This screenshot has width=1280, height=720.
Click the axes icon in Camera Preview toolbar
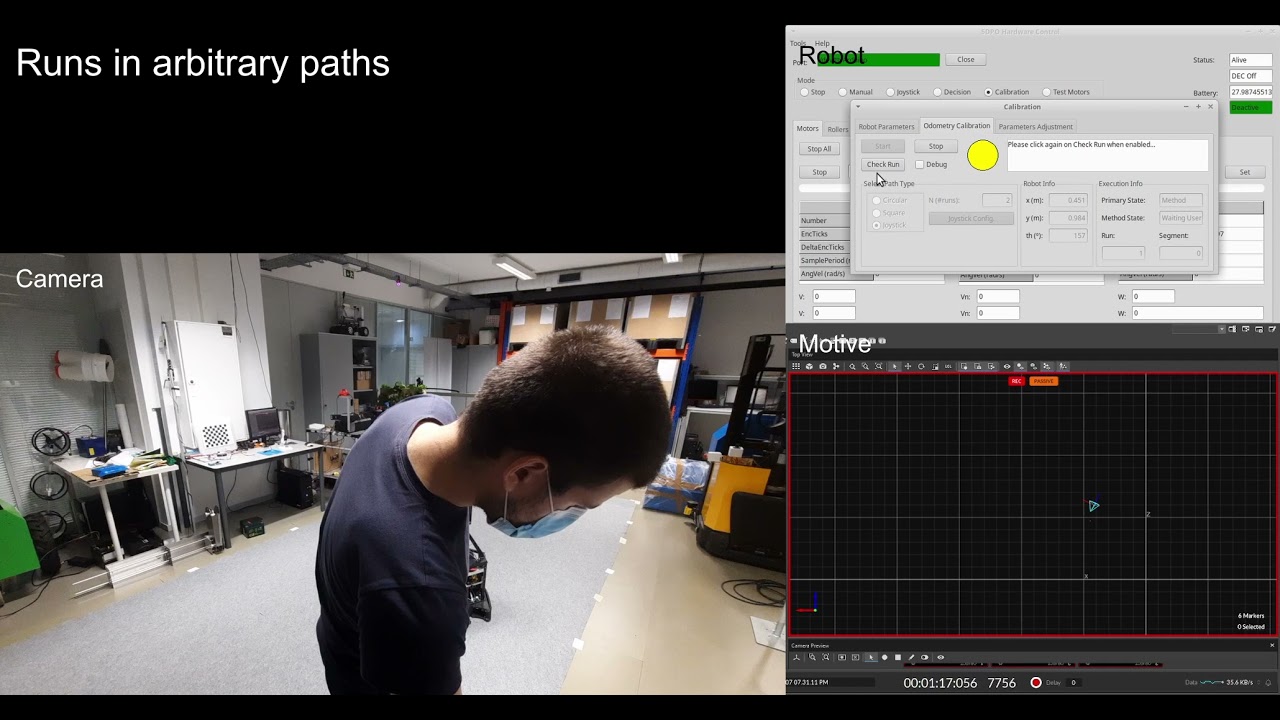(797, 657)
